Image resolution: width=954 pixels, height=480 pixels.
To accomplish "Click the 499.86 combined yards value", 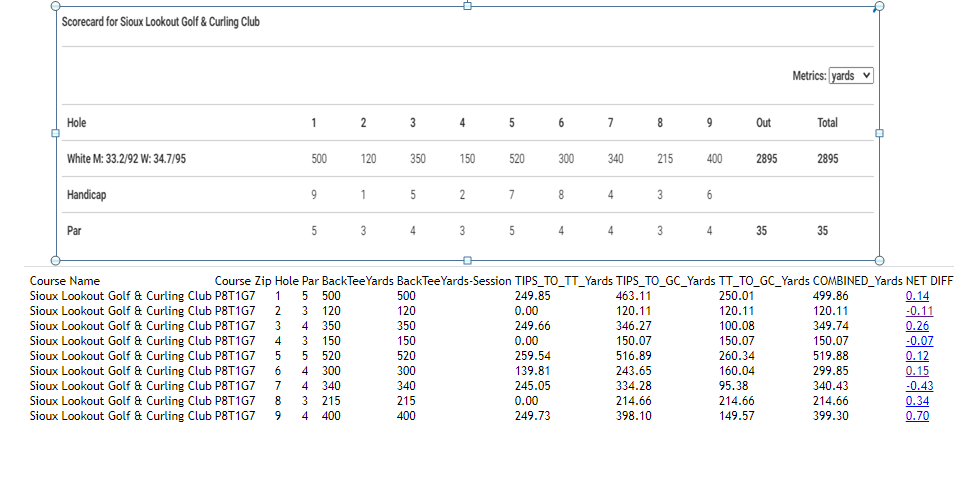I will click(830, 296).
